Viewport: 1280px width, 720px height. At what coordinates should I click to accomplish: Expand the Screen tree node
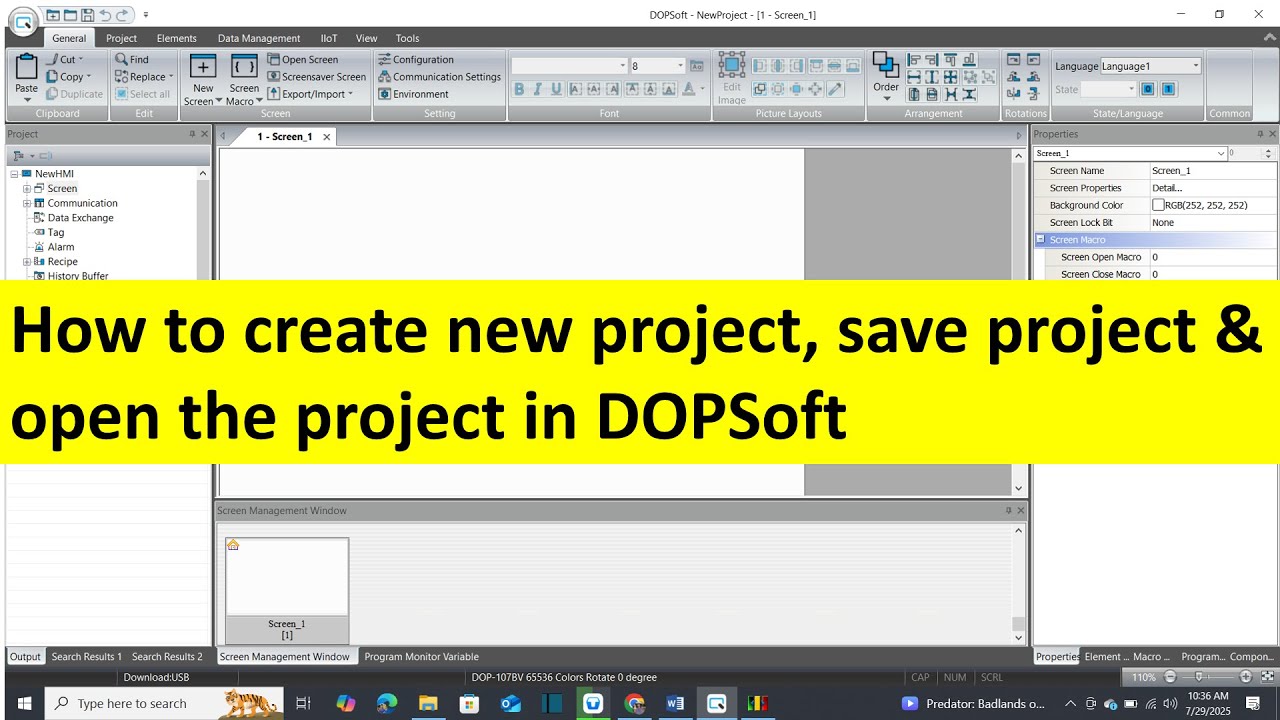[27, 188]
